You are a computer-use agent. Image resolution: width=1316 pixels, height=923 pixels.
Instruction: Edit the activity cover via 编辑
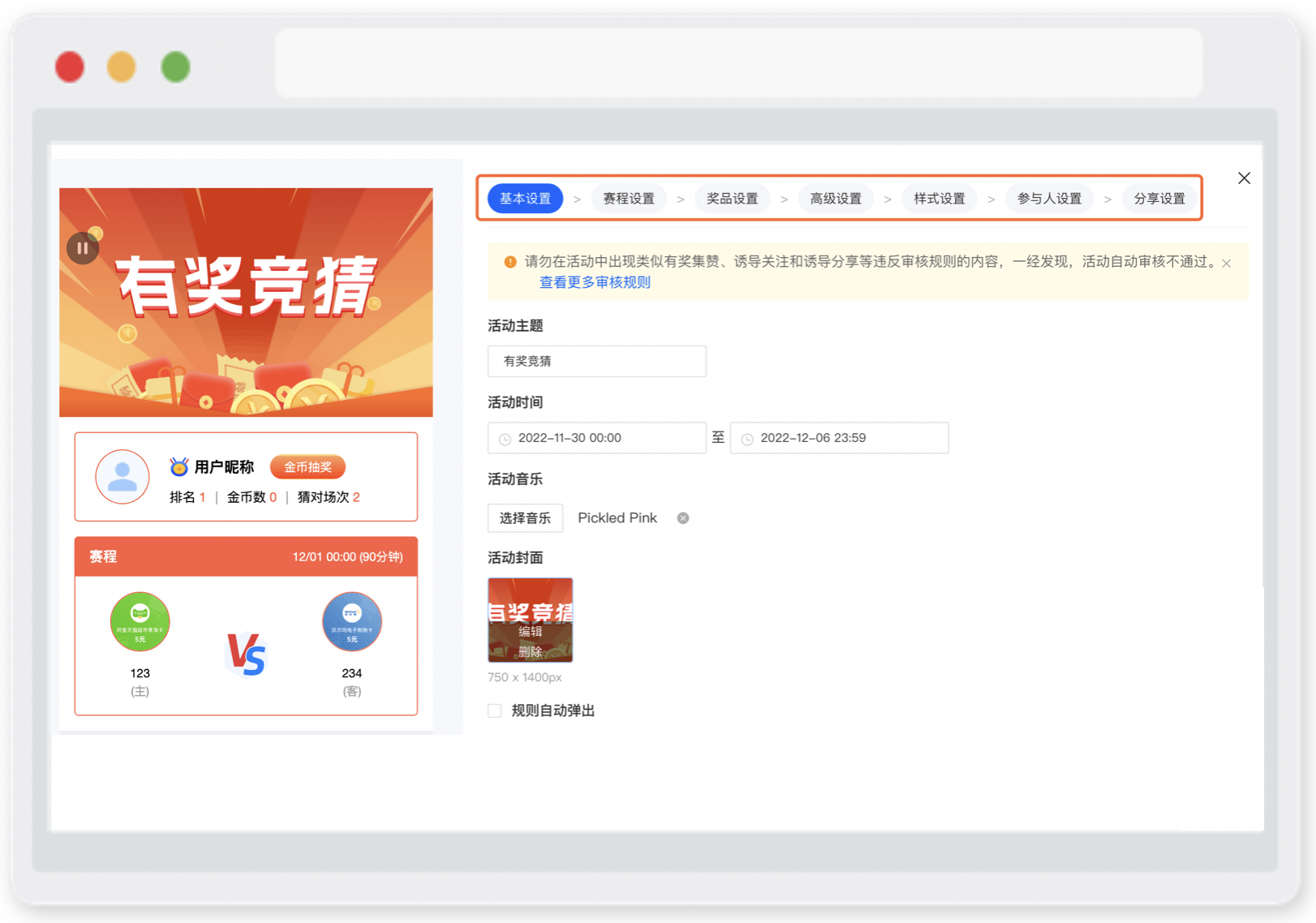tap(530, 632)
